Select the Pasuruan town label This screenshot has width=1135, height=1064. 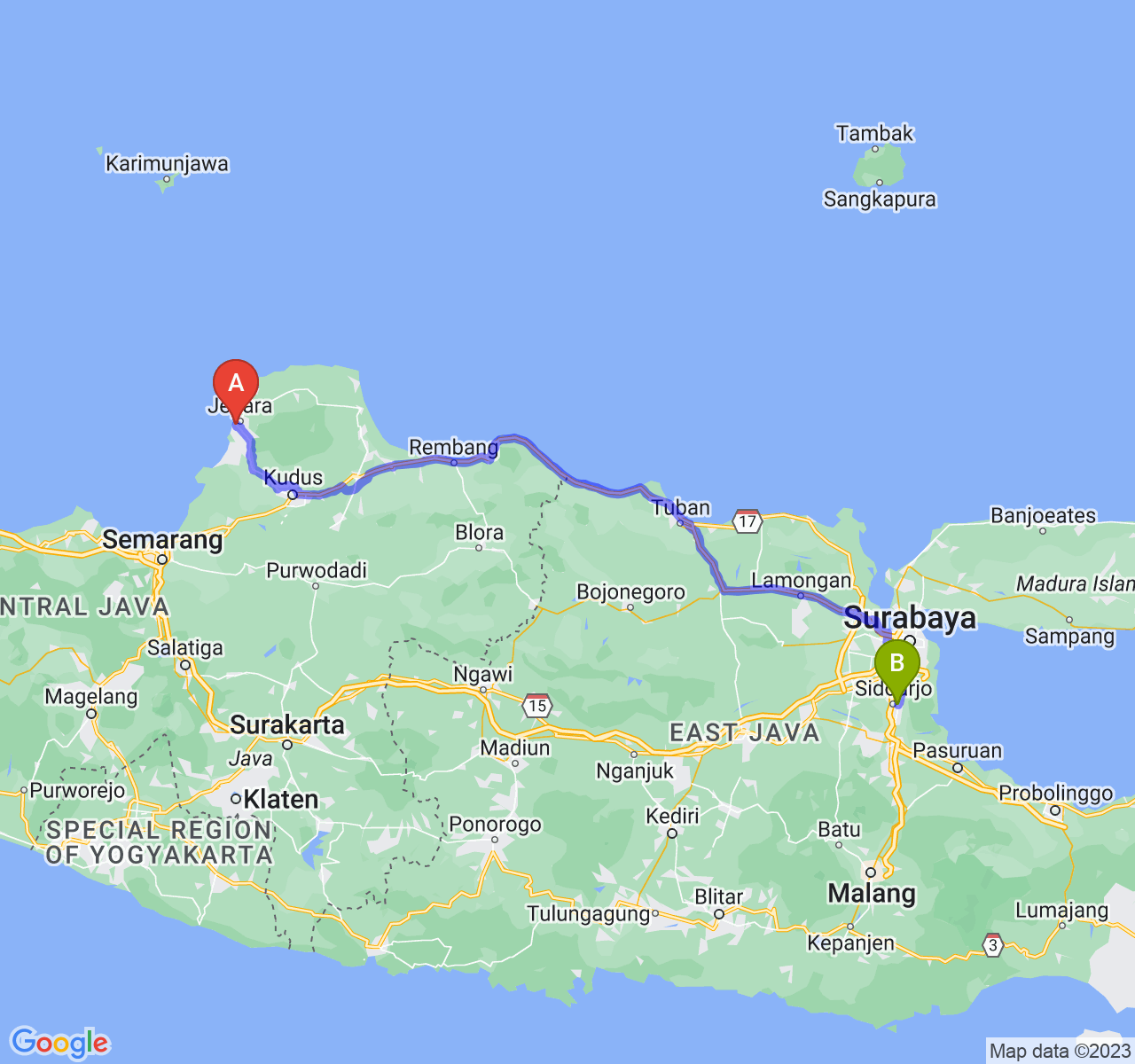(x=958, y=750)
